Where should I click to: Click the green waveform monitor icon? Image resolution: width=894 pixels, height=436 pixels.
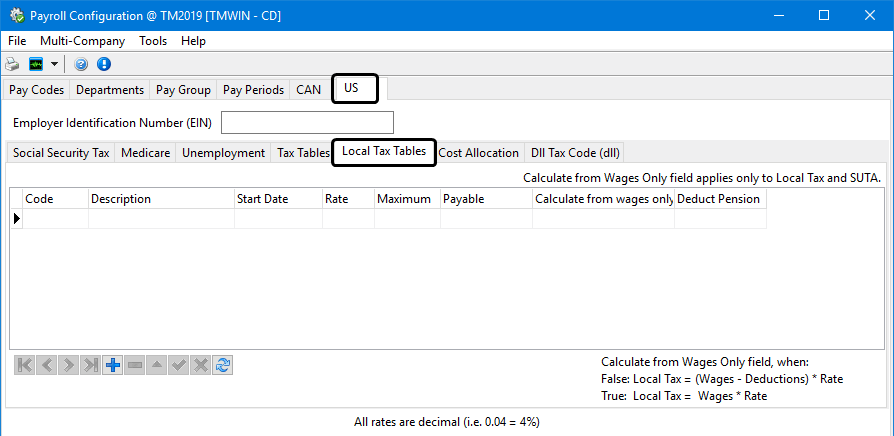click(x=36, y=64)
